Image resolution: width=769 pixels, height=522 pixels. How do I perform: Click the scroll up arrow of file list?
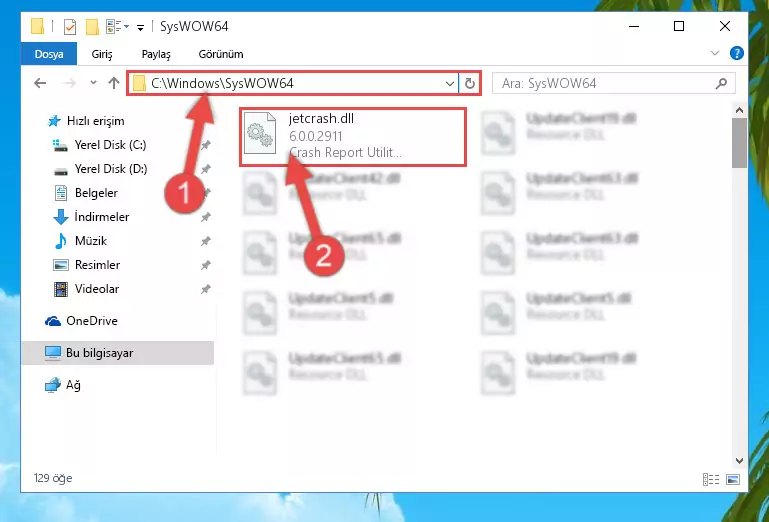tap(740, 110)
